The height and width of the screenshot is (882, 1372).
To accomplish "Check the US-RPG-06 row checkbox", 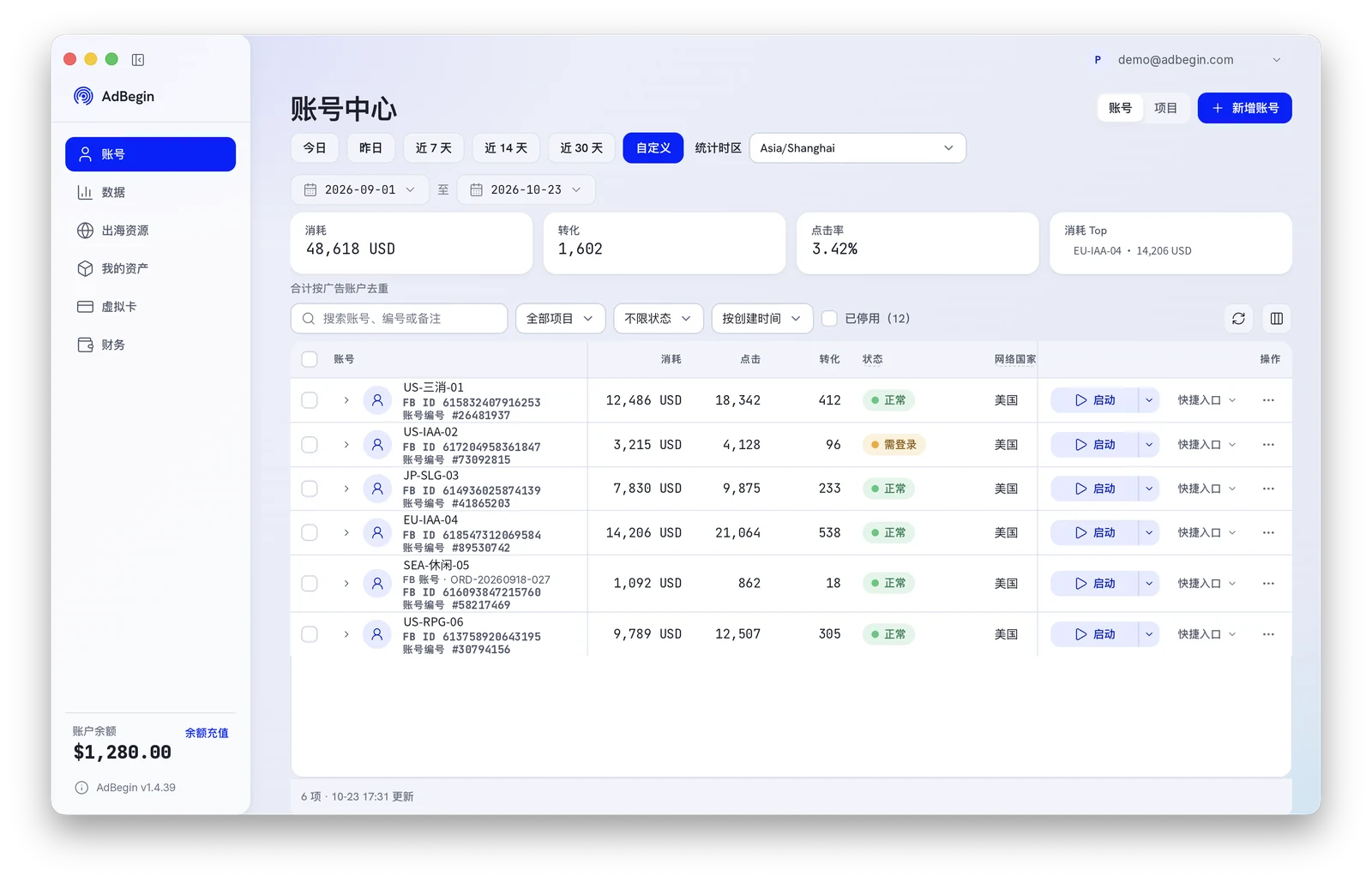I will pyautogui.click(x=310, y=634).
